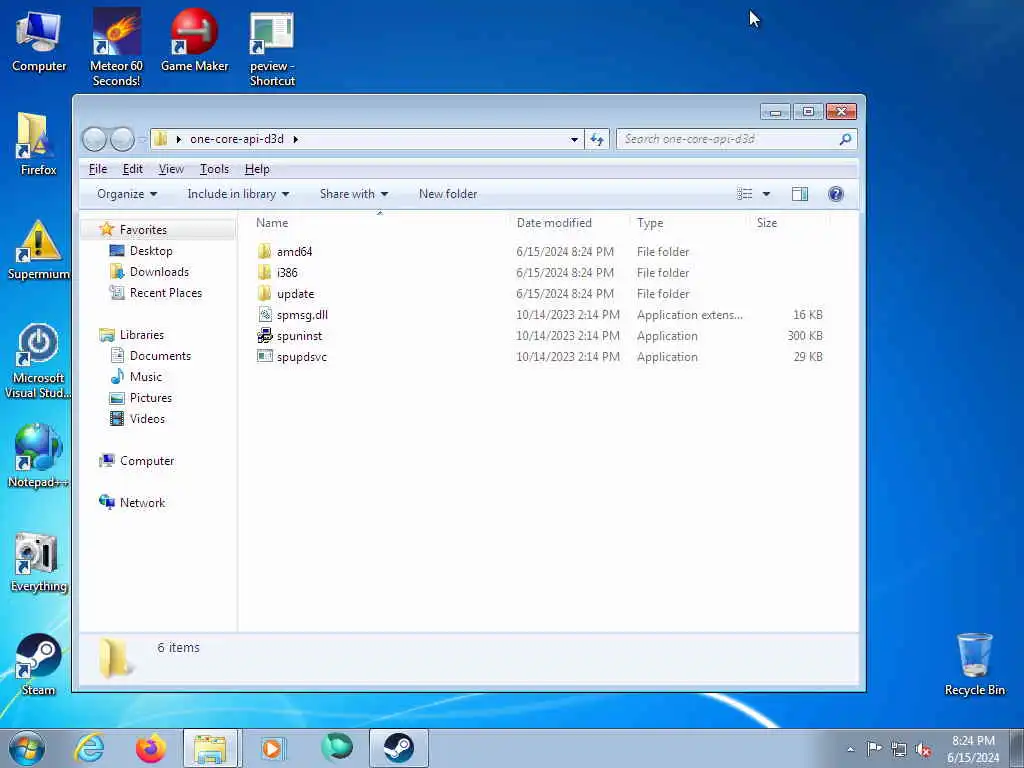Open the view options dropdown arrow
This screenshot has width=1024, height=768.
point(766,194)
